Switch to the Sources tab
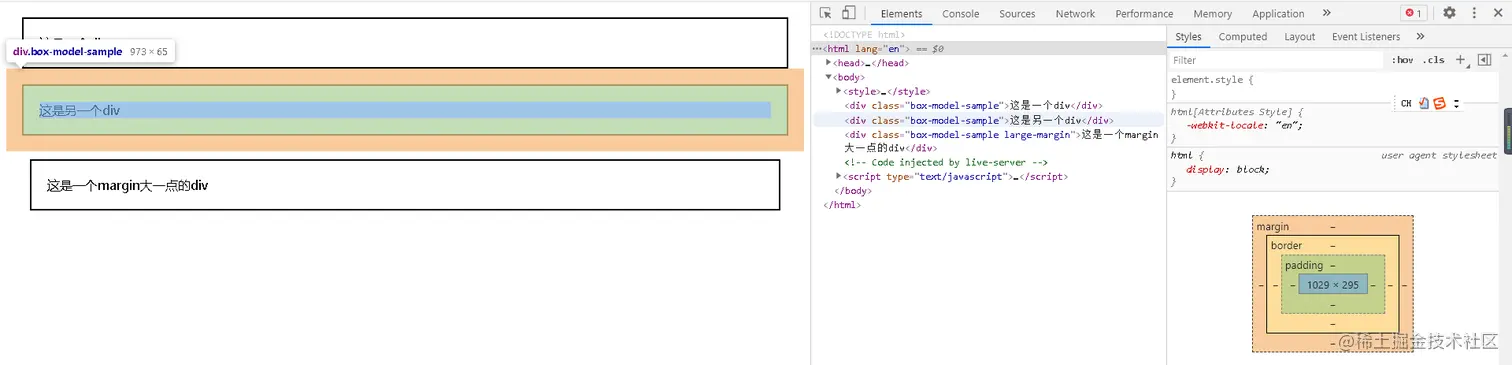 1017,14
